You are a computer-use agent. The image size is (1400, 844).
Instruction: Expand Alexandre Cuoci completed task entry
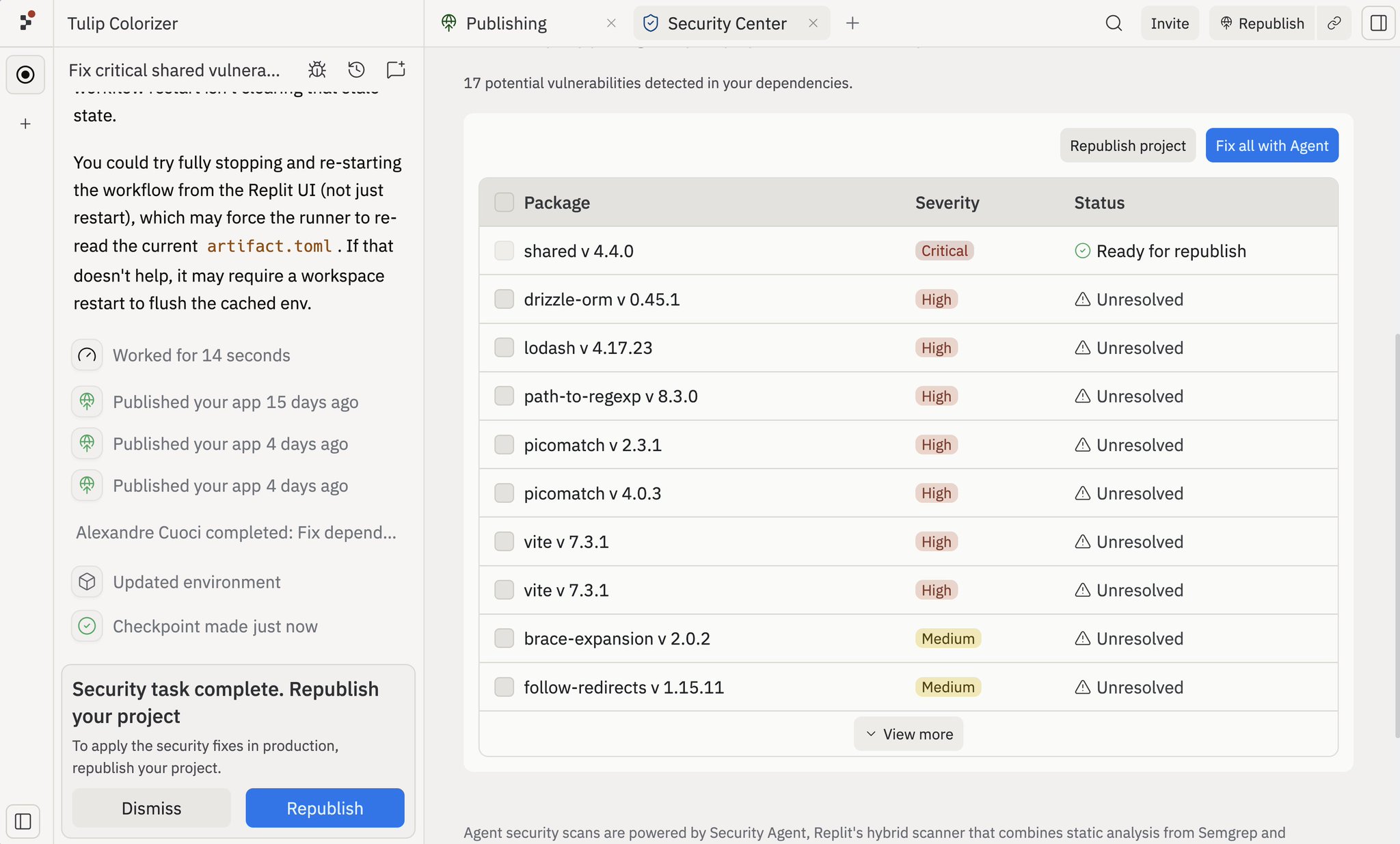(x=236, y=532)
